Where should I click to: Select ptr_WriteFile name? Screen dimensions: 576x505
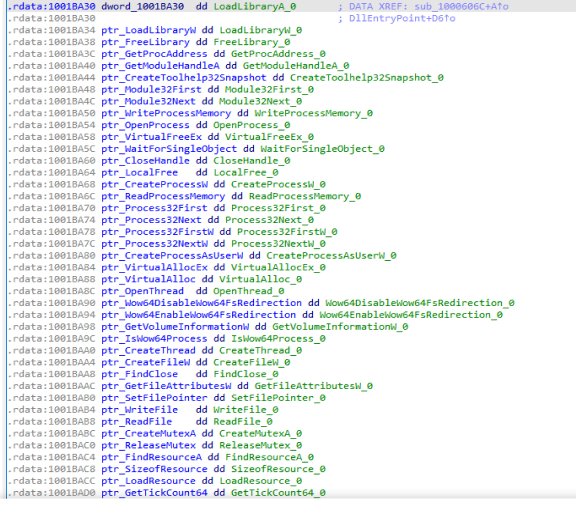pyautogui.click(x=140, y=410)
